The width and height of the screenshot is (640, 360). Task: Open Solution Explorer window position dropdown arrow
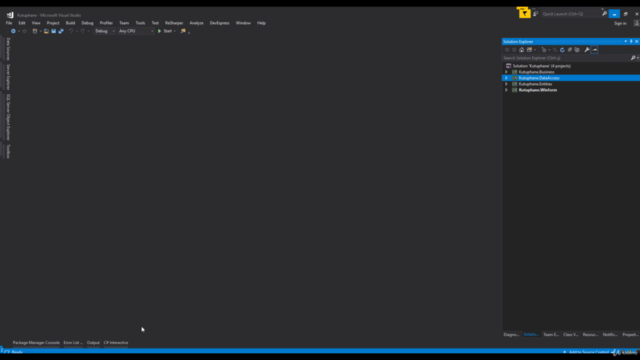(625, 41)
